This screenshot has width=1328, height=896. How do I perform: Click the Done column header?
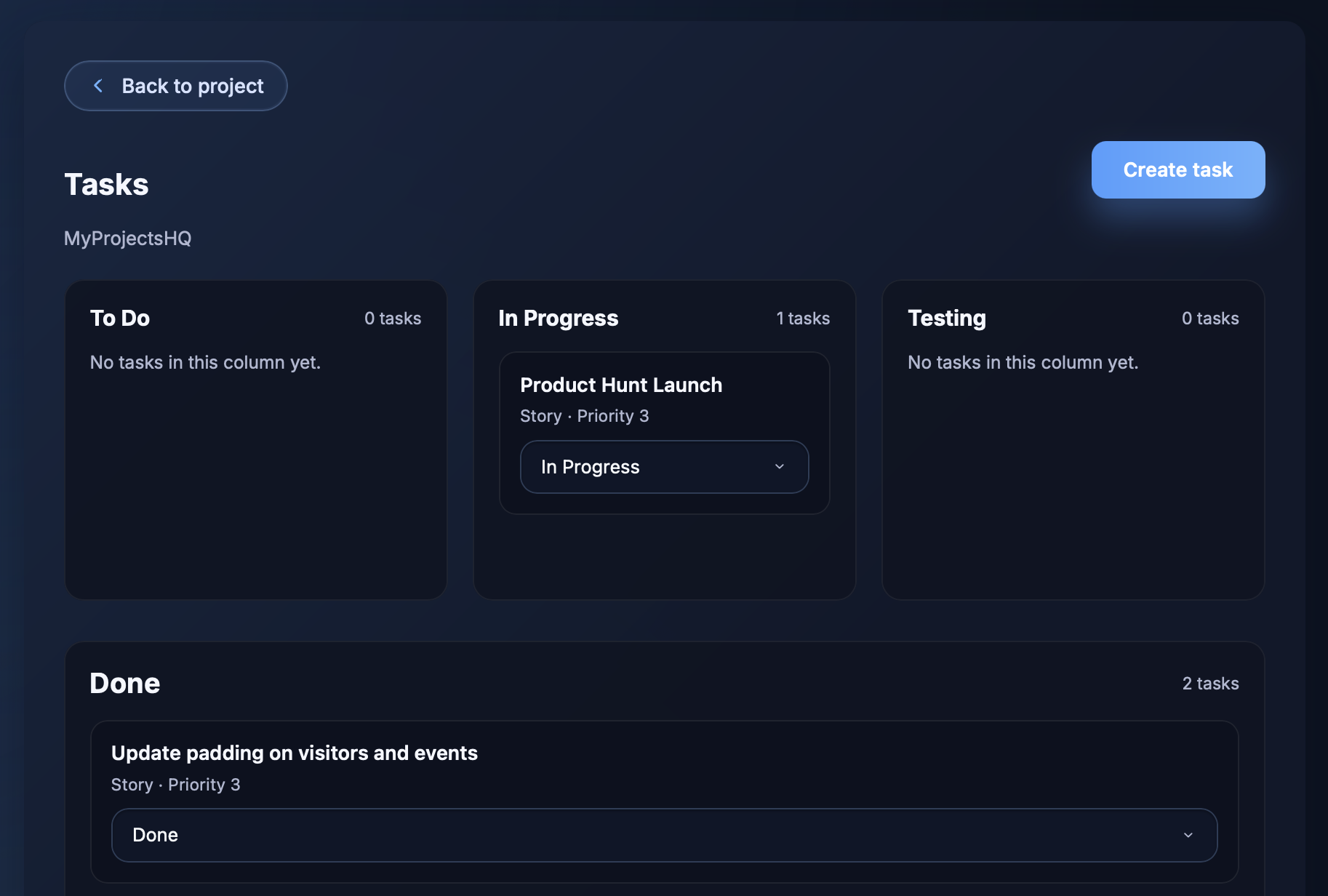(124, 682)
